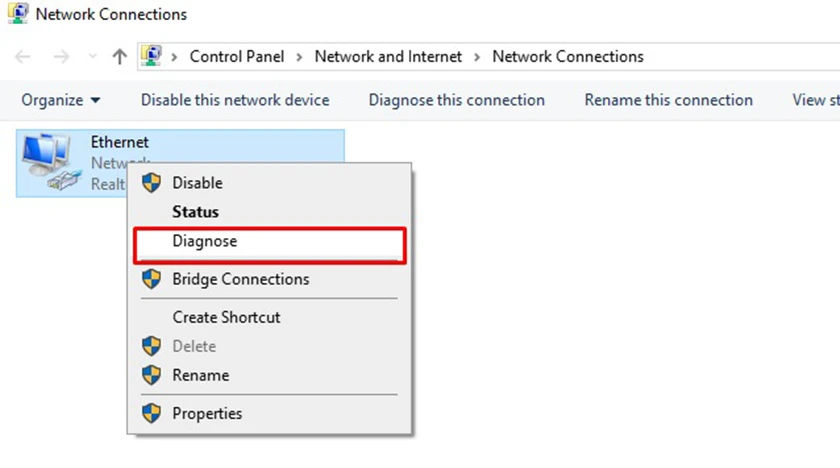Click Diagnose this connection toolbar button

(456, 100)
